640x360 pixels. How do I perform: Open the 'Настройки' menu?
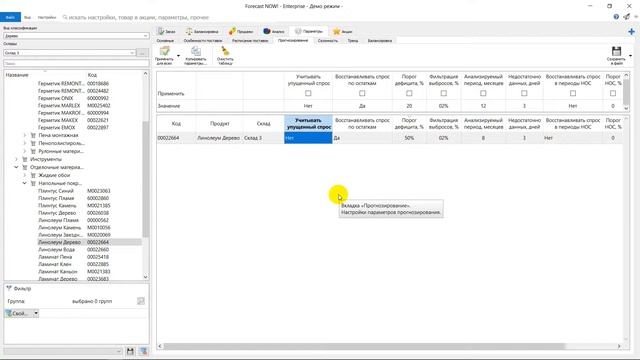coord(47,17)
